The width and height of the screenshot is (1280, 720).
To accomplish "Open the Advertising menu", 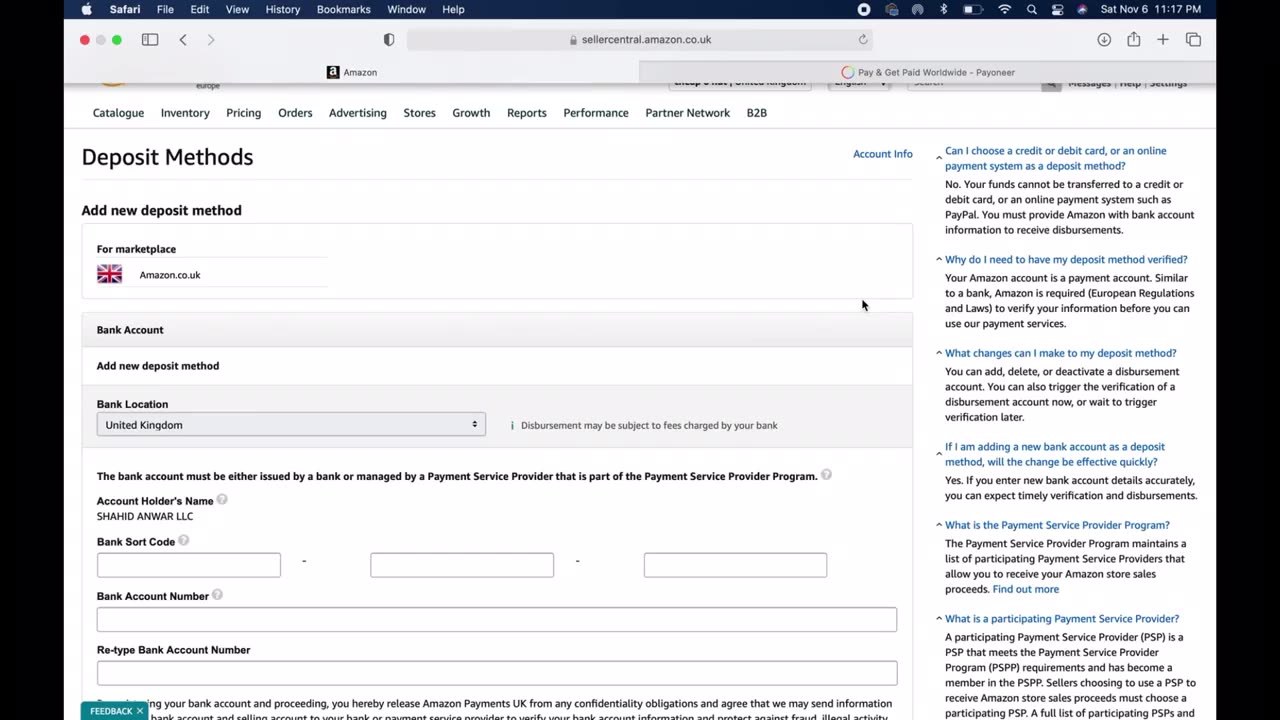I will pos(357,113).
